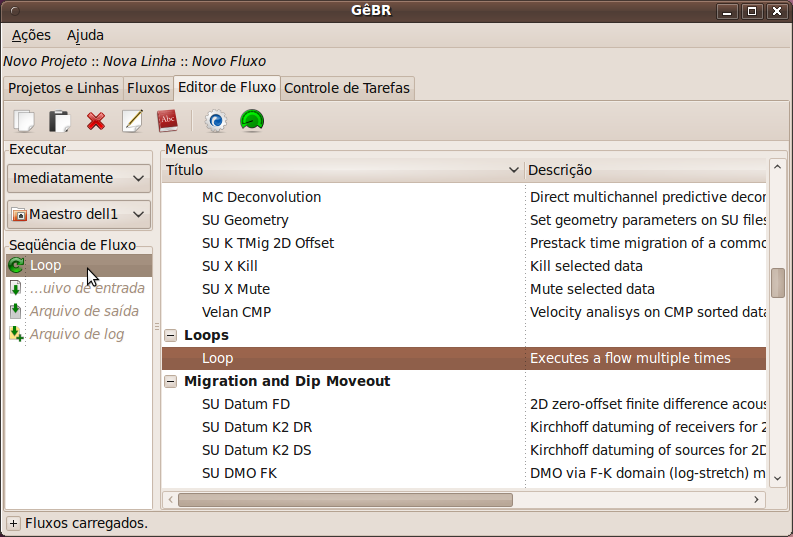The height and width of the screenshot is (537, 793).
Task: Maximize the GêBR window
Action: click(x=752, y=11)
